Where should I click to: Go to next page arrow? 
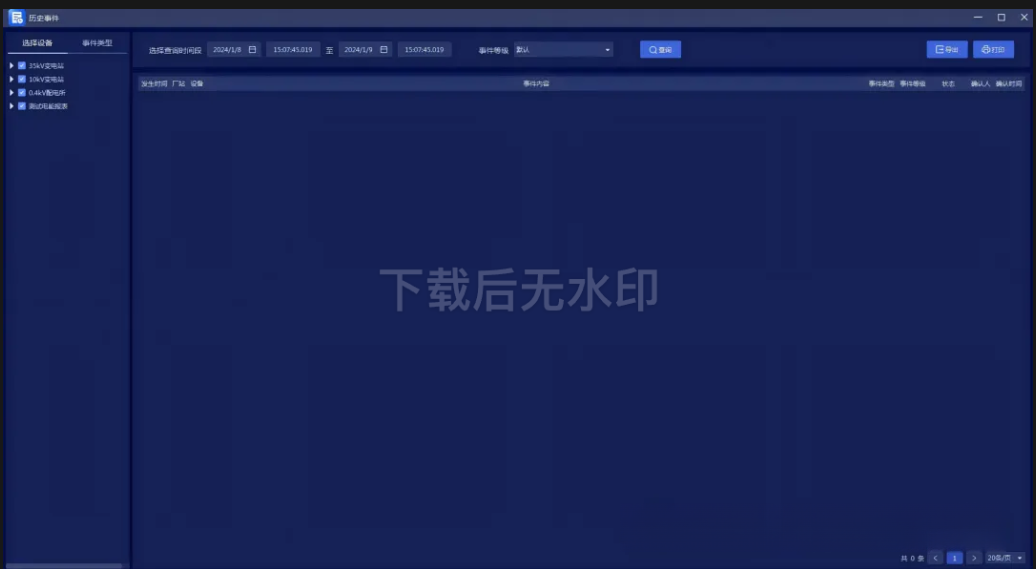click(974, 557)
